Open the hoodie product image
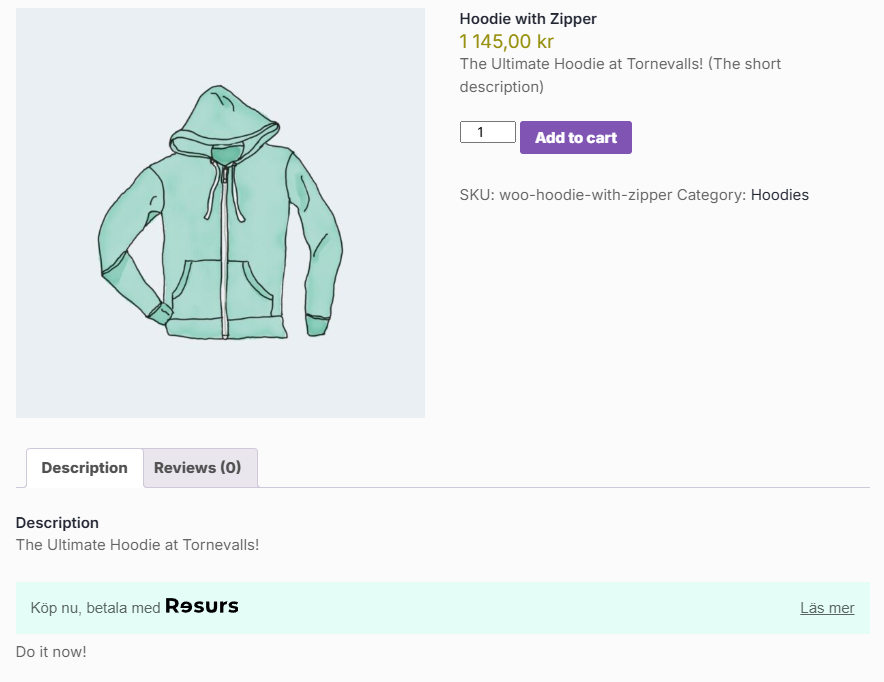 coord(221,212)
